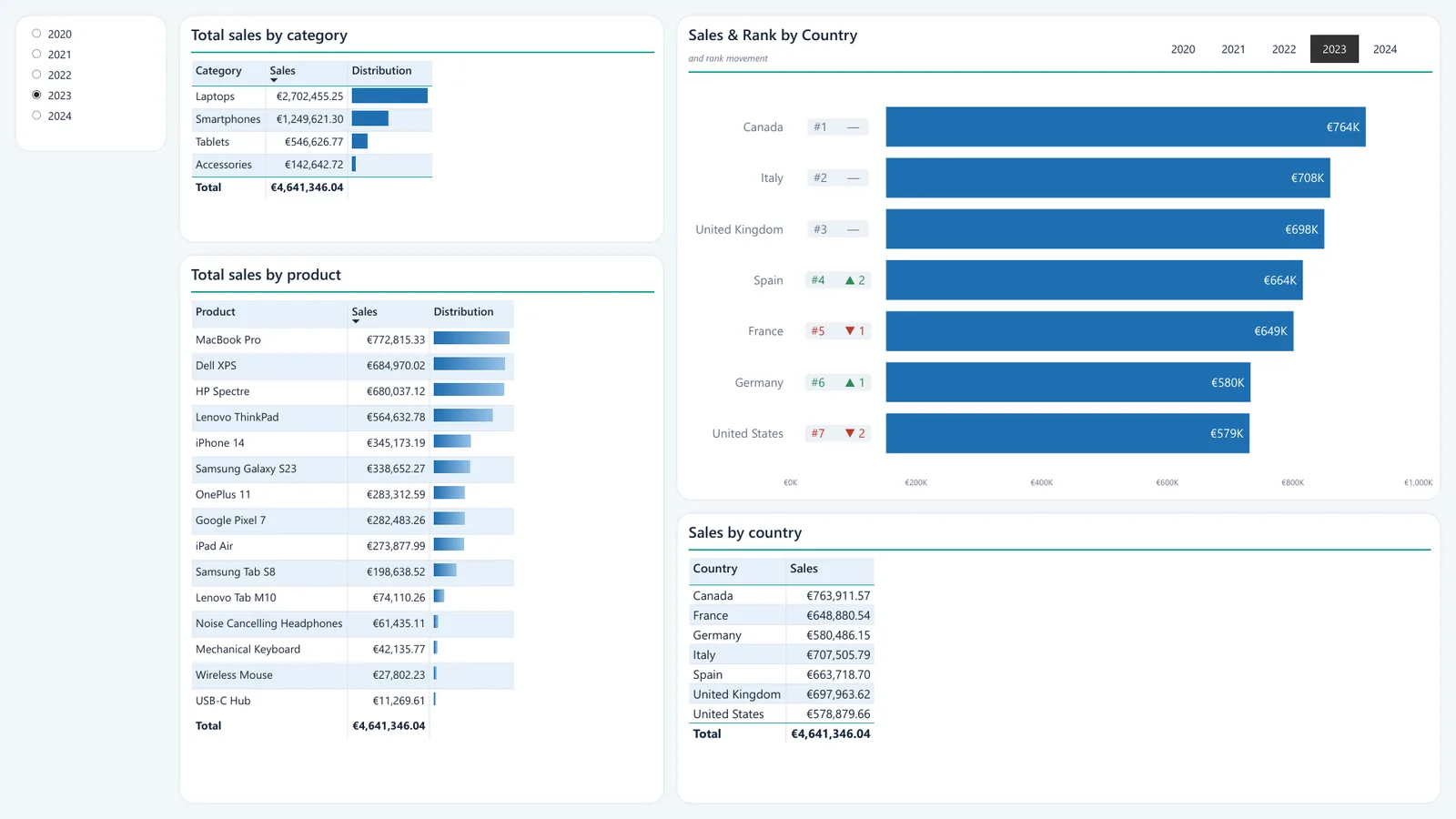Click the Canada €764K bar
The width and height of the screenshot is (1456, 819).
pos(1126,127)
